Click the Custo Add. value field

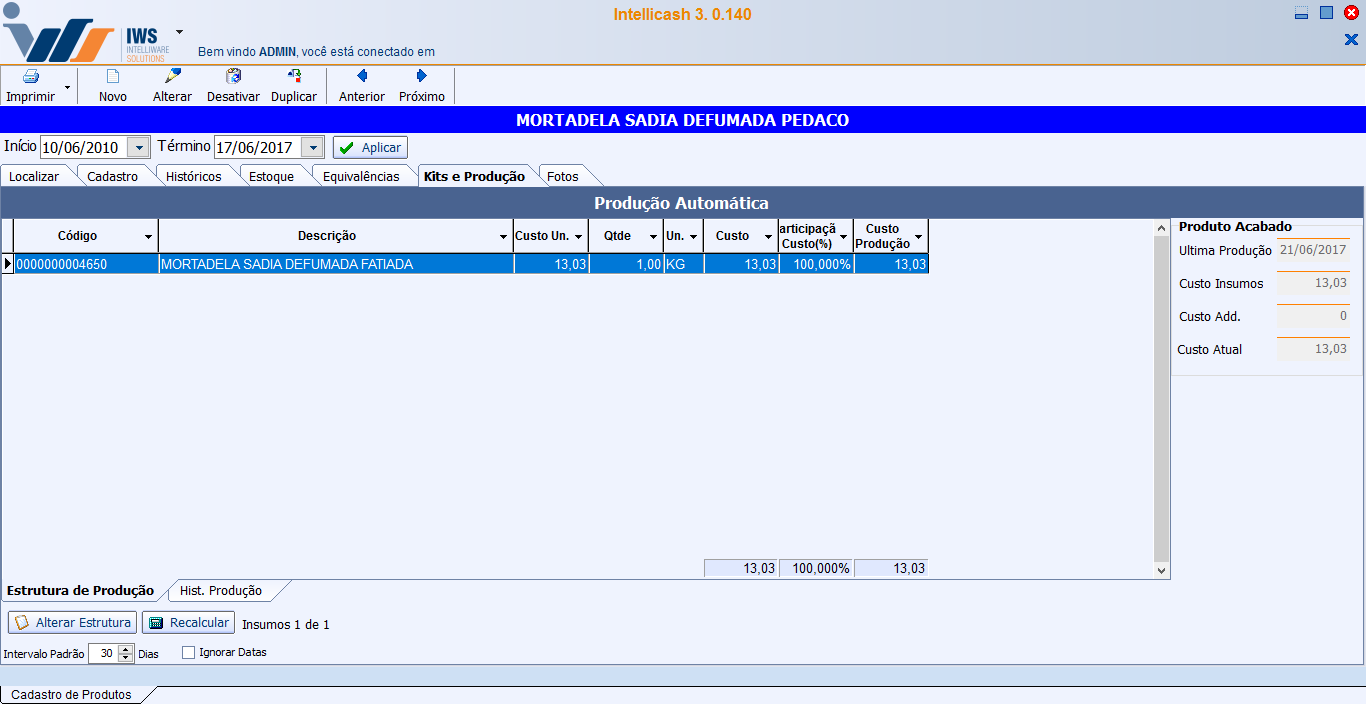coord(1313,316)
